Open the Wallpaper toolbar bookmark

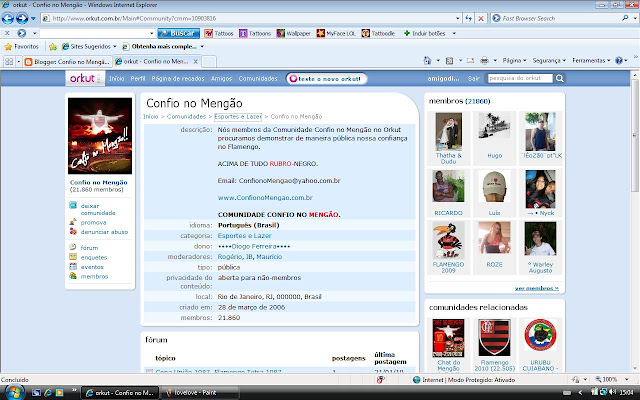coord(293,33)
